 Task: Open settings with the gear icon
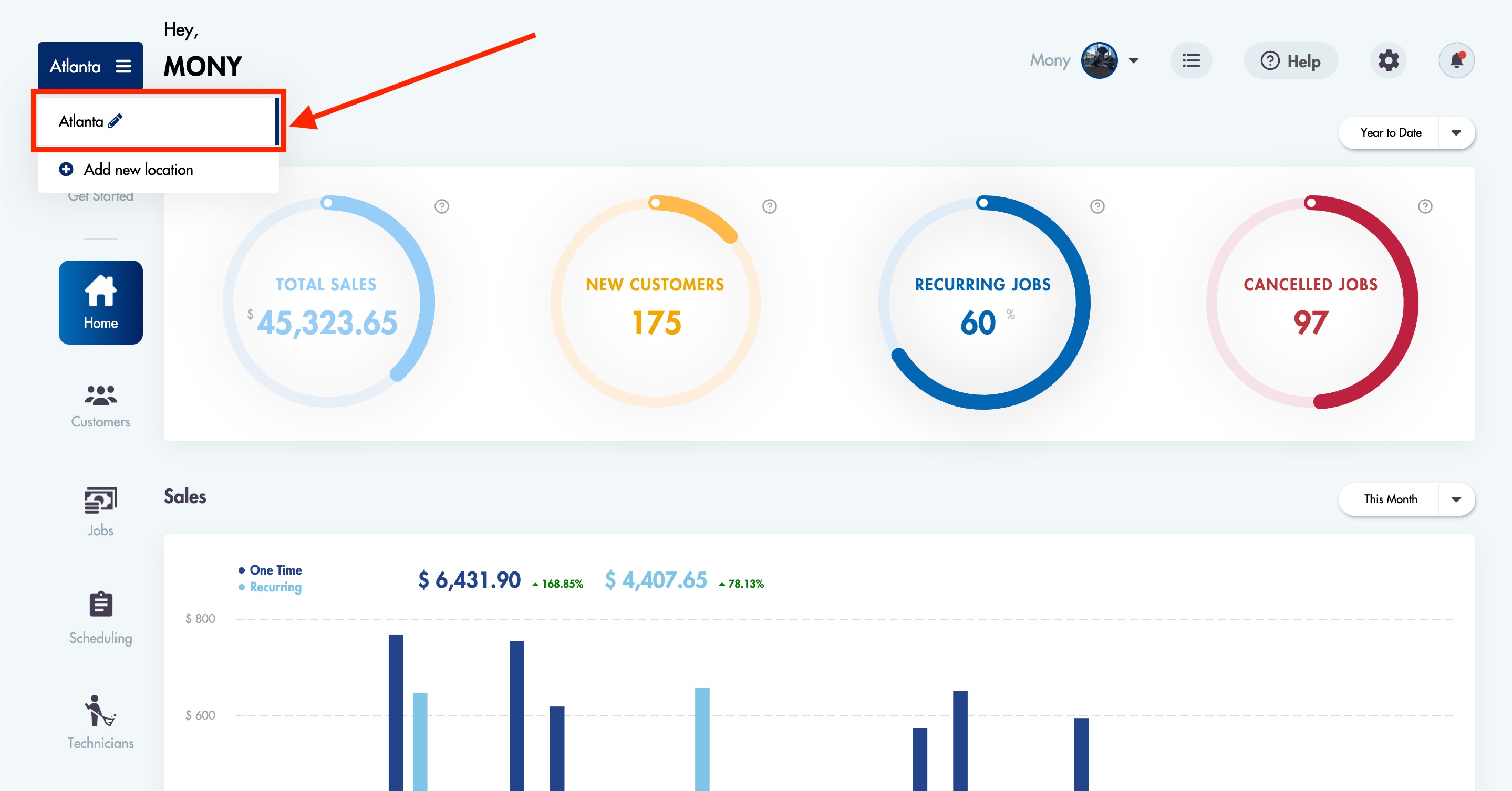(x=1388, y=60)
